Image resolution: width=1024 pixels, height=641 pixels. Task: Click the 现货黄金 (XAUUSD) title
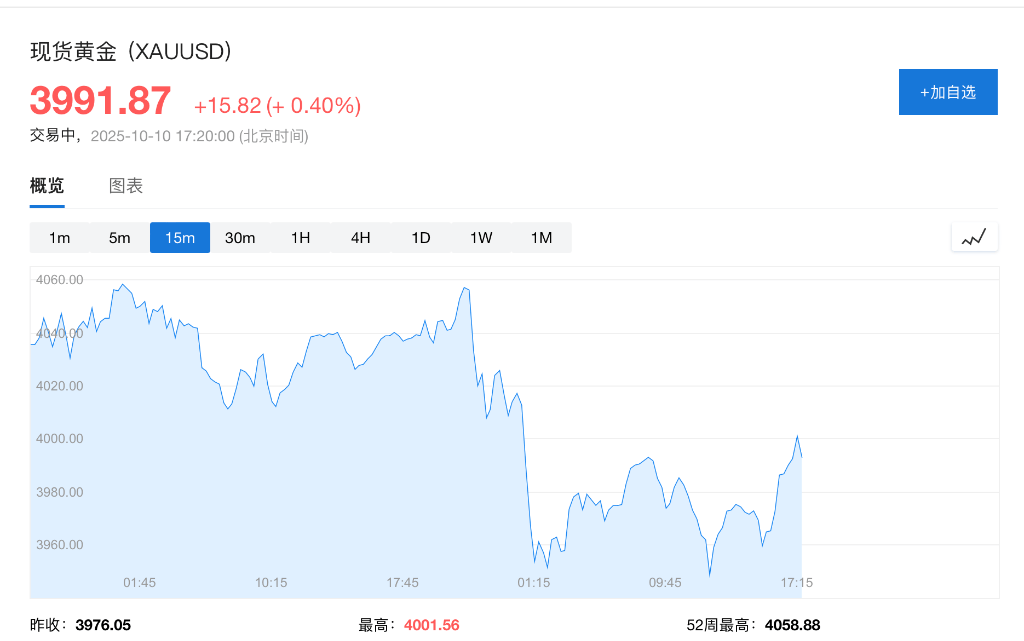point(131,51)
